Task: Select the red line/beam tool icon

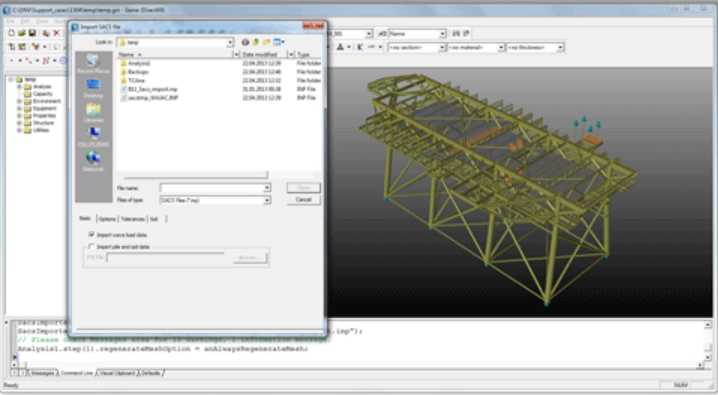Action: (x=28, y=60)
